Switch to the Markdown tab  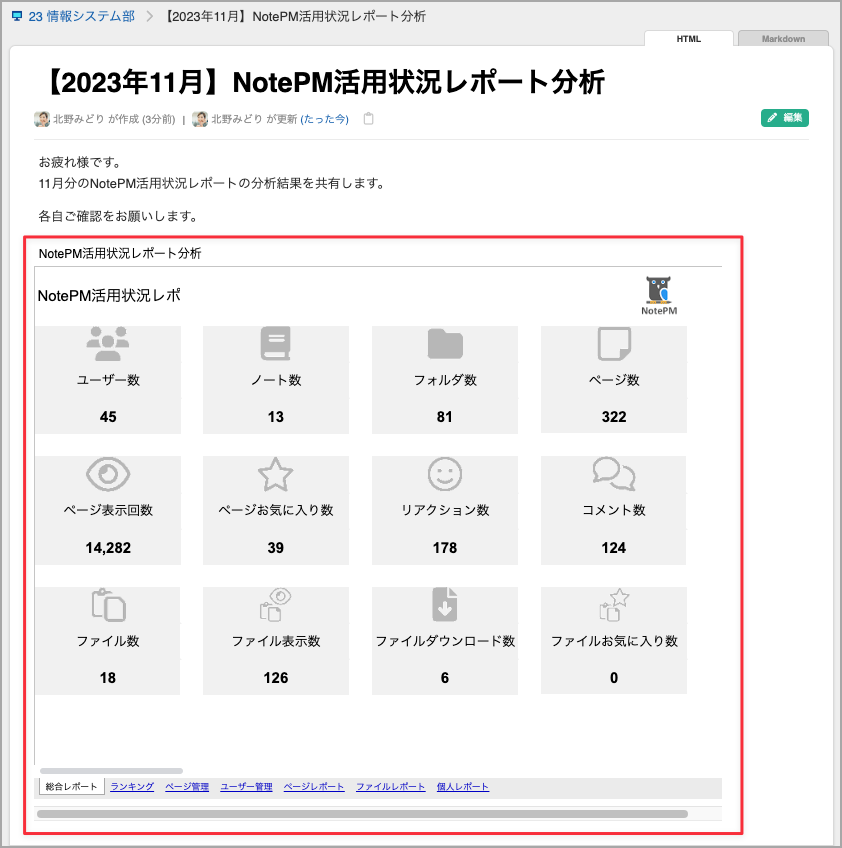(783, 39)
